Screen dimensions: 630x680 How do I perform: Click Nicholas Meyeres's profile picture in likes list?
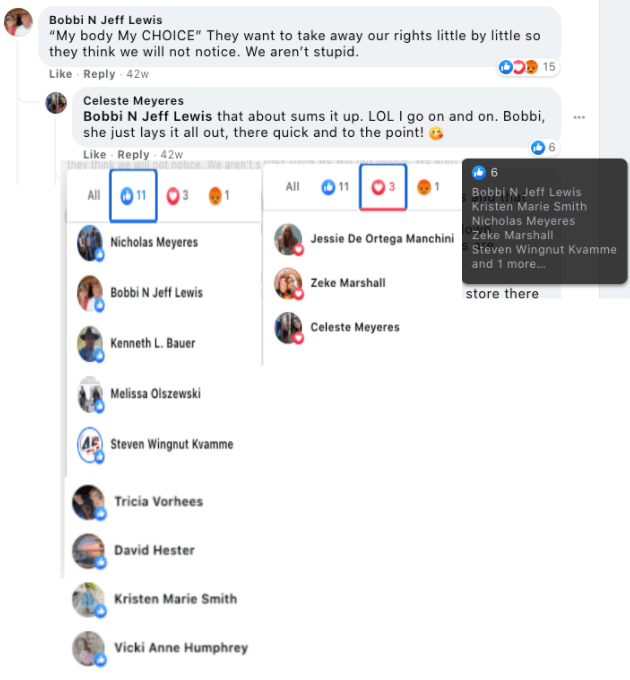[90, 243]
